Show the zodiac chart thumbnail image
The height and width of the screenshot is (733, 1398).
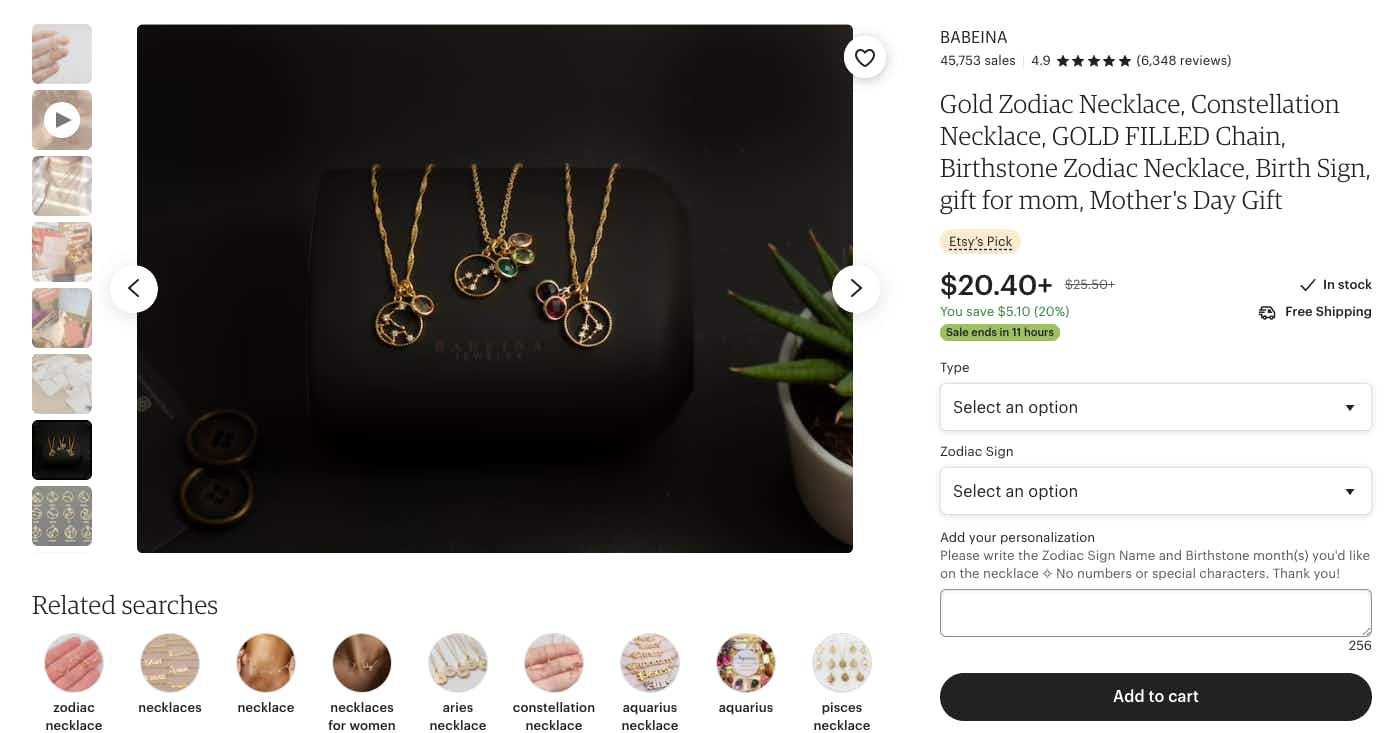[x=62, y=516]
